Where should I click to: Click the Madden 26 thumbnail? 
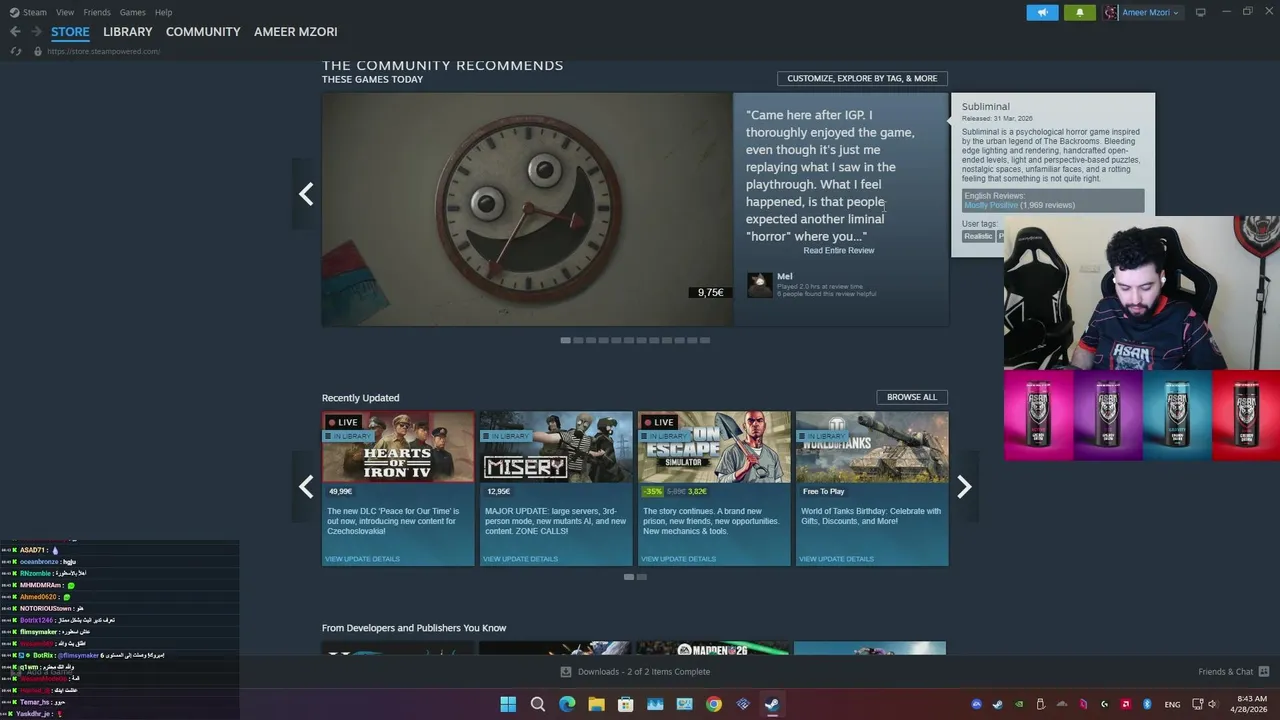(713, 649)
